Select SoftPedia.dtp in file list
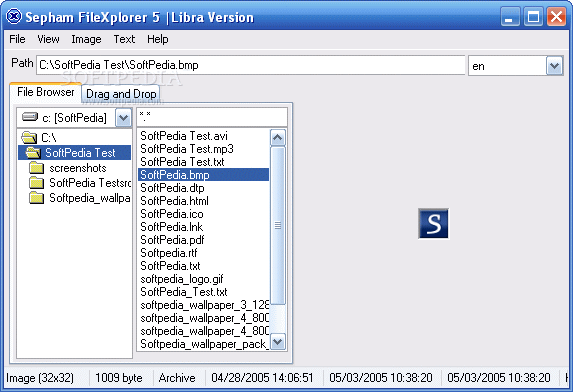Screen dimensions: 573x392 pyautogui.click(x=172, y=188)
